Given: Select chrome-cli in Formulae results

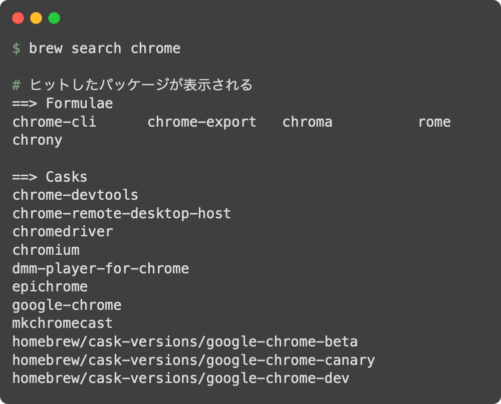Looking at the screenshot, I should coord(54,122).
